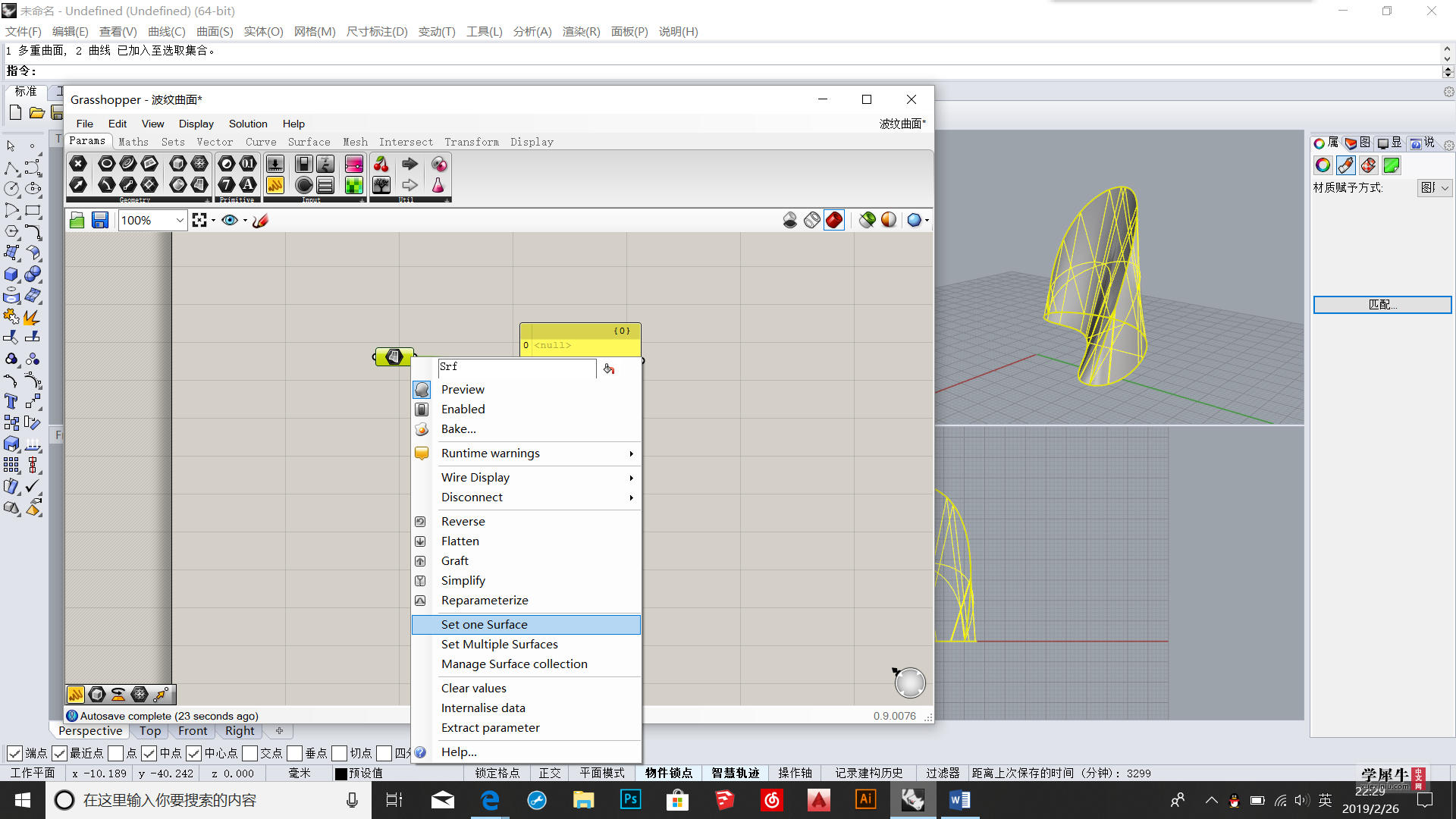Image resolution: width=1456 pixels, height=819 pixels.
Task: Add yellow Panel component from Input
Action: (275, 184)
